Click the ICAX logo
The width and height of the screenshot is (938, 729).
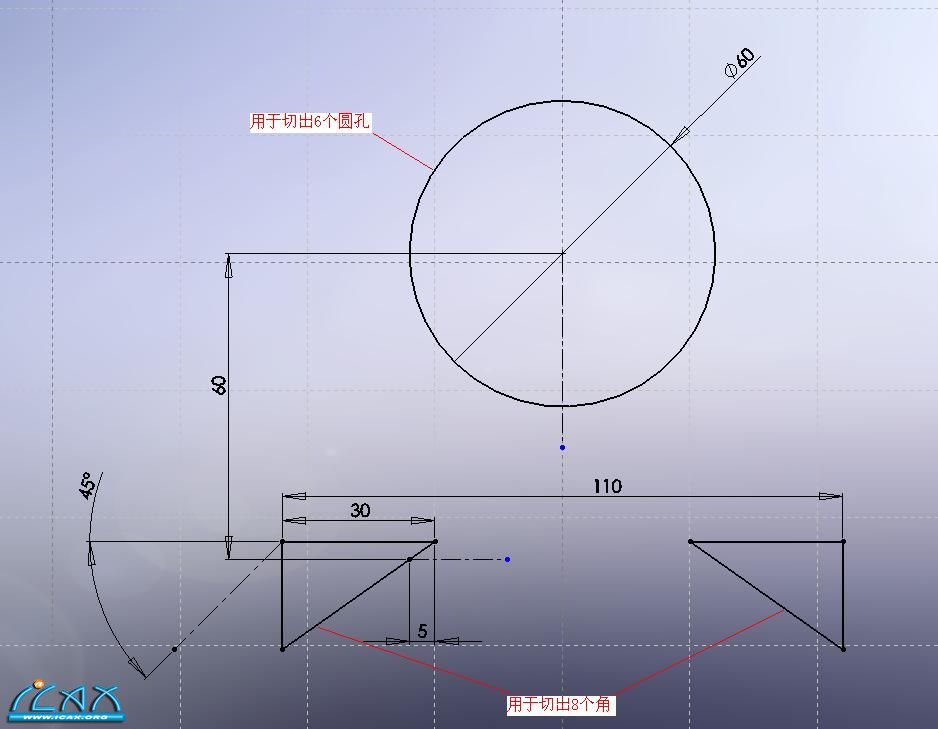coord(66,701)
